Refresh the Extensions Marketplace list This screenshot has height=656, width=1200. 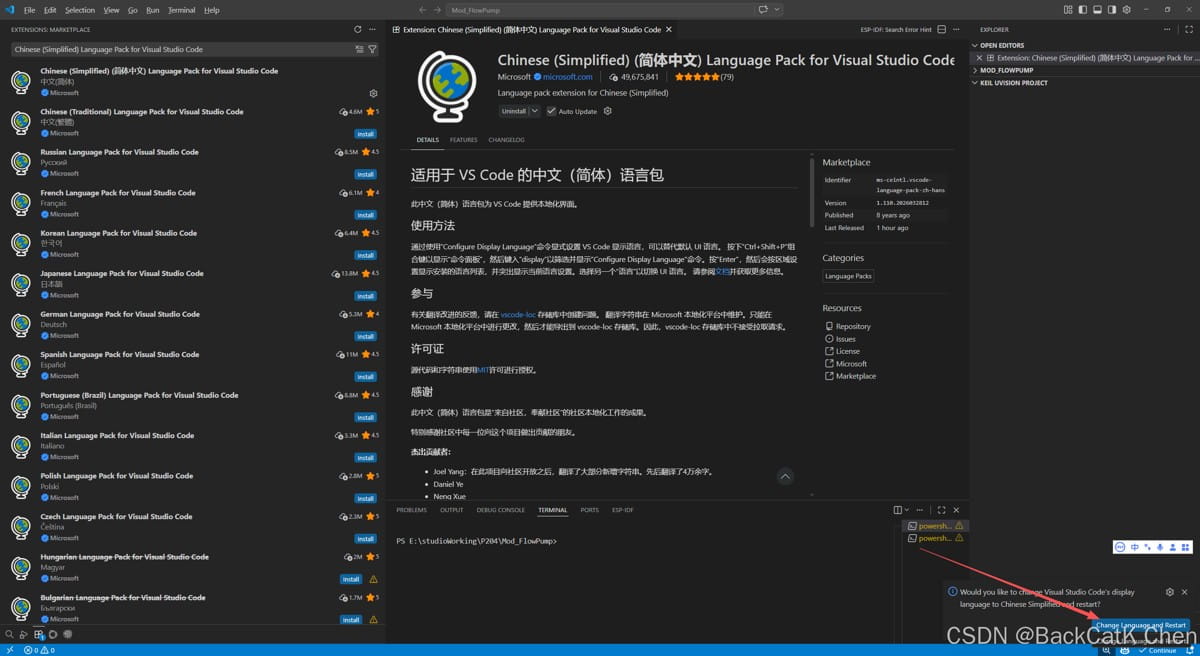[x=358, y=29]
